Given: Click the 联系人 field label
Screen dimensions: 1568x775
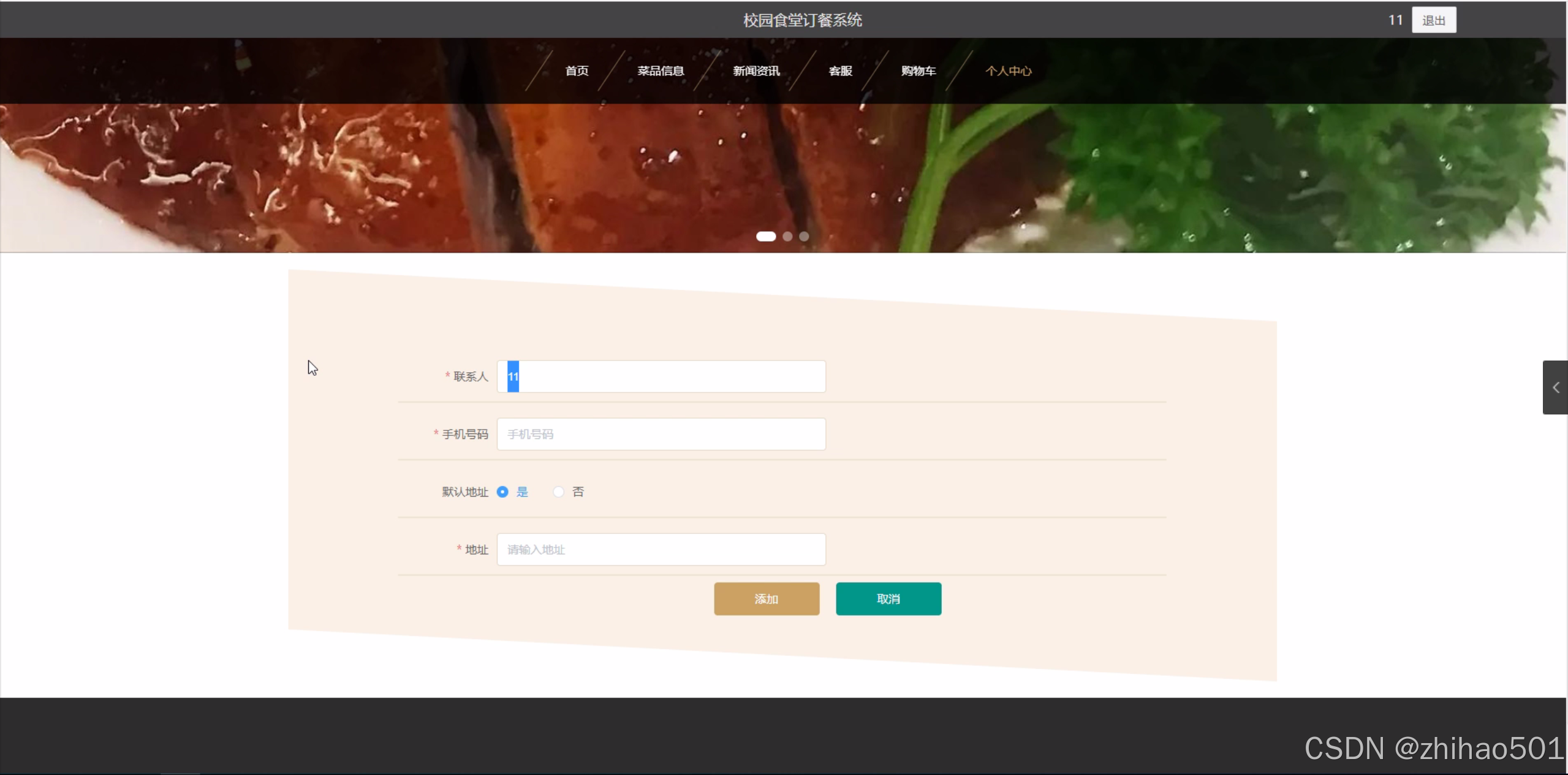Looking at the screenshot, I should (x=471, y=376).
